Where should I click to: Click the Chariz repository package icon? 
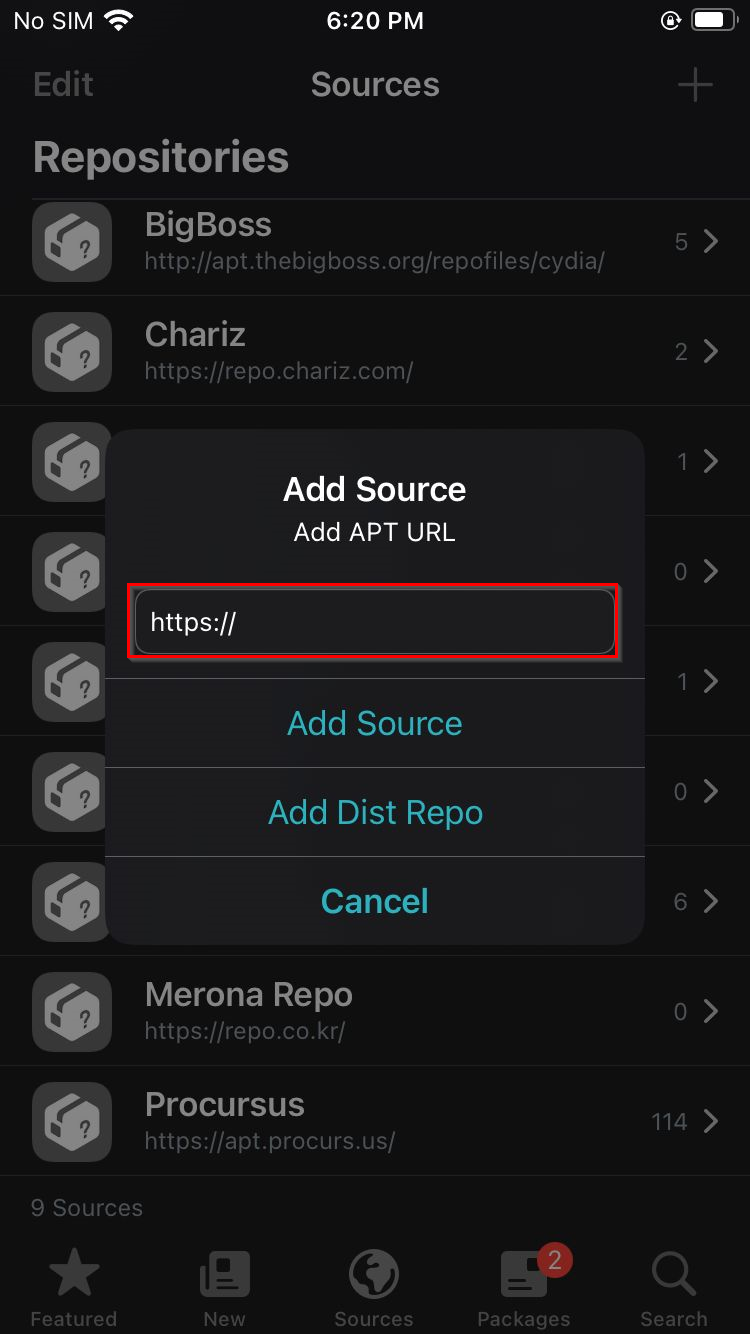point(72,352)
